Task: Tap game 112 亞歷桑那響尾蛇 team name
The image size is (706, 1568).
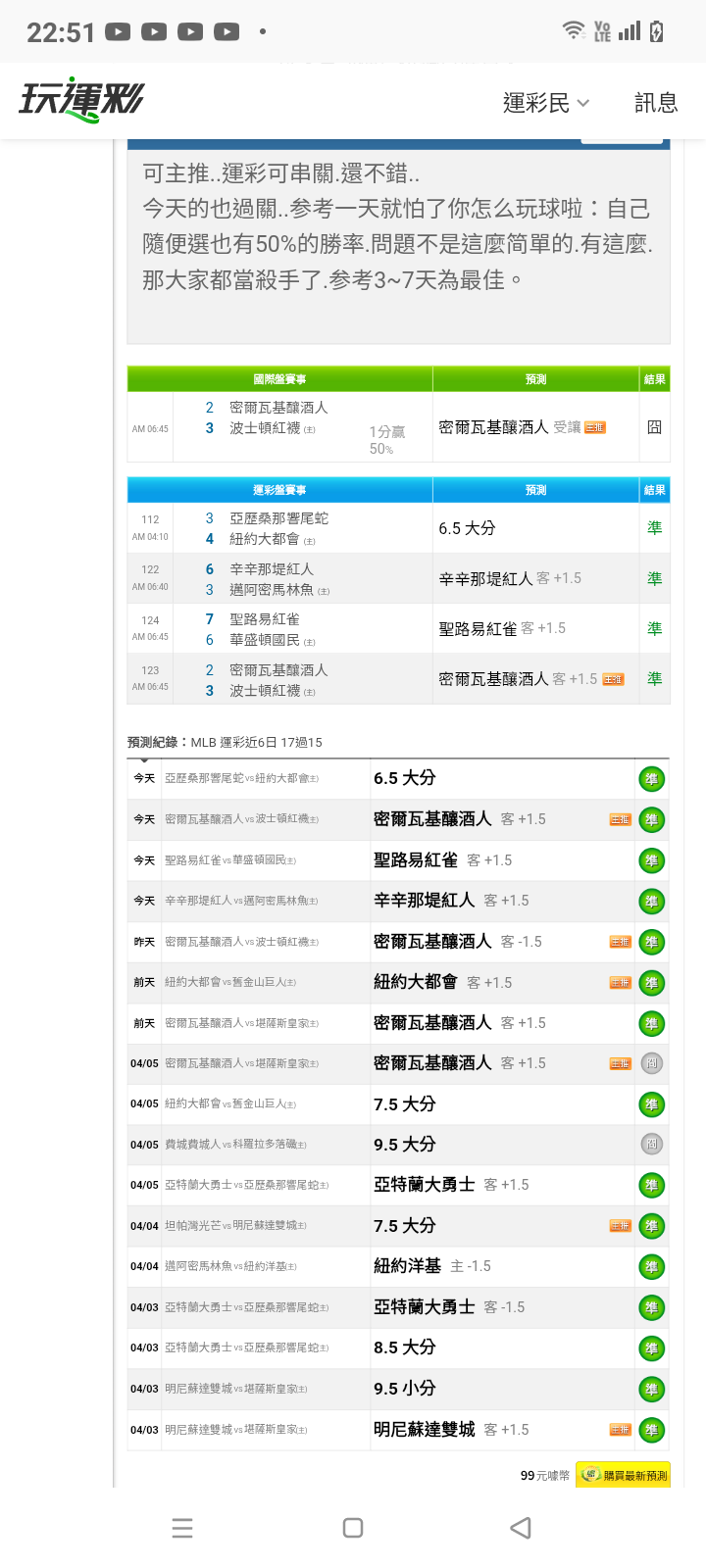Action: (279, 518)
